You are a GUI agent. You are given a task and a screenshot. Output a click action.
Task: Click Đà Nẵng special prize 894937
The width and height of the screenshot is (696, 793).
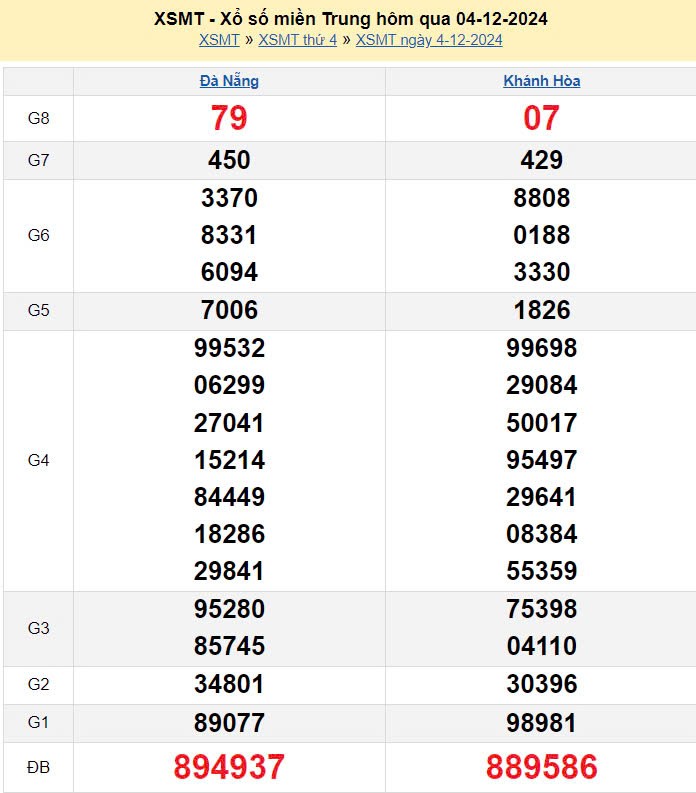tap(229, 767)
